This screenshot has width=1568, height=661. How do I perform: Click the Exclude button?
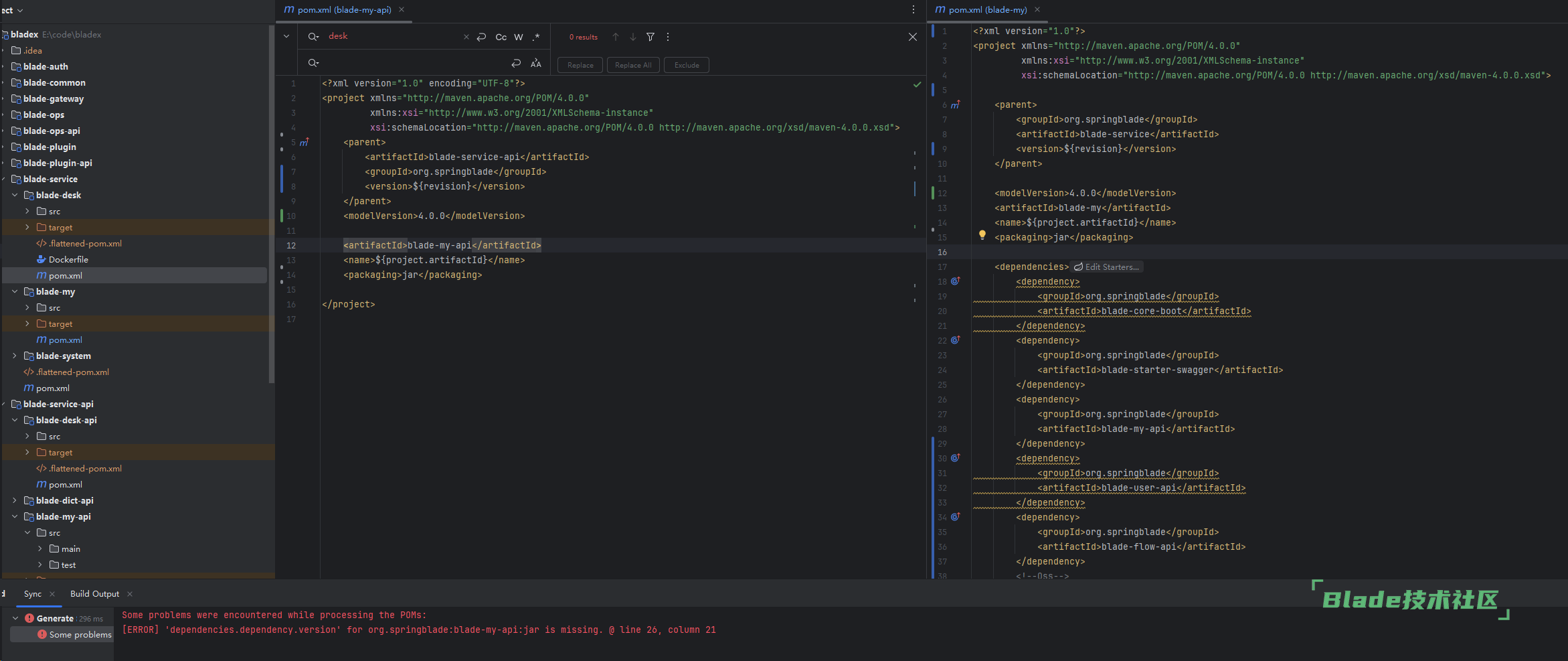(687, 65)
